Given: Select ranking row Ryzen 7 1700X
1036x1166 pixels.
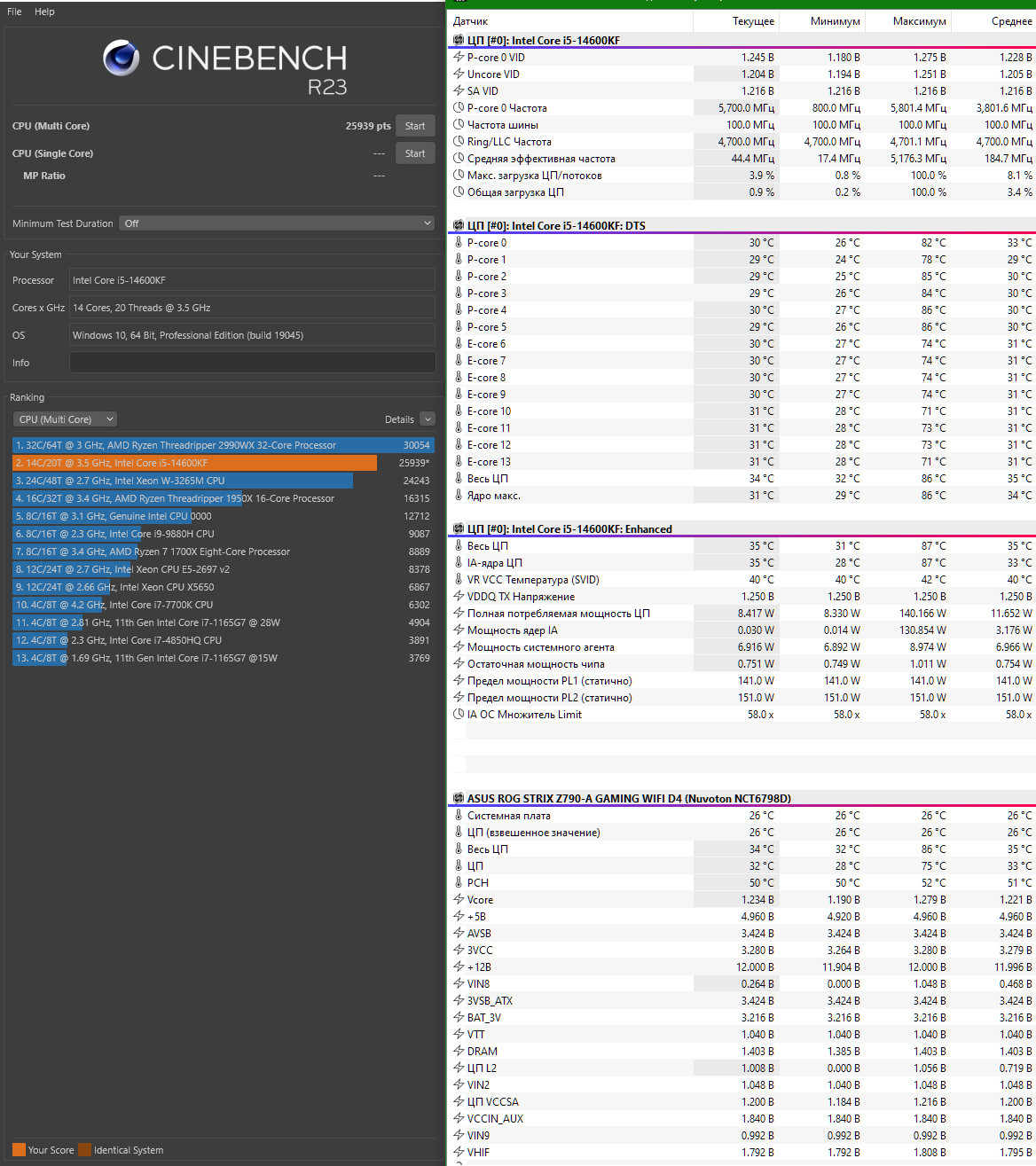Looking at the screenshot, I should pos(223,552).
